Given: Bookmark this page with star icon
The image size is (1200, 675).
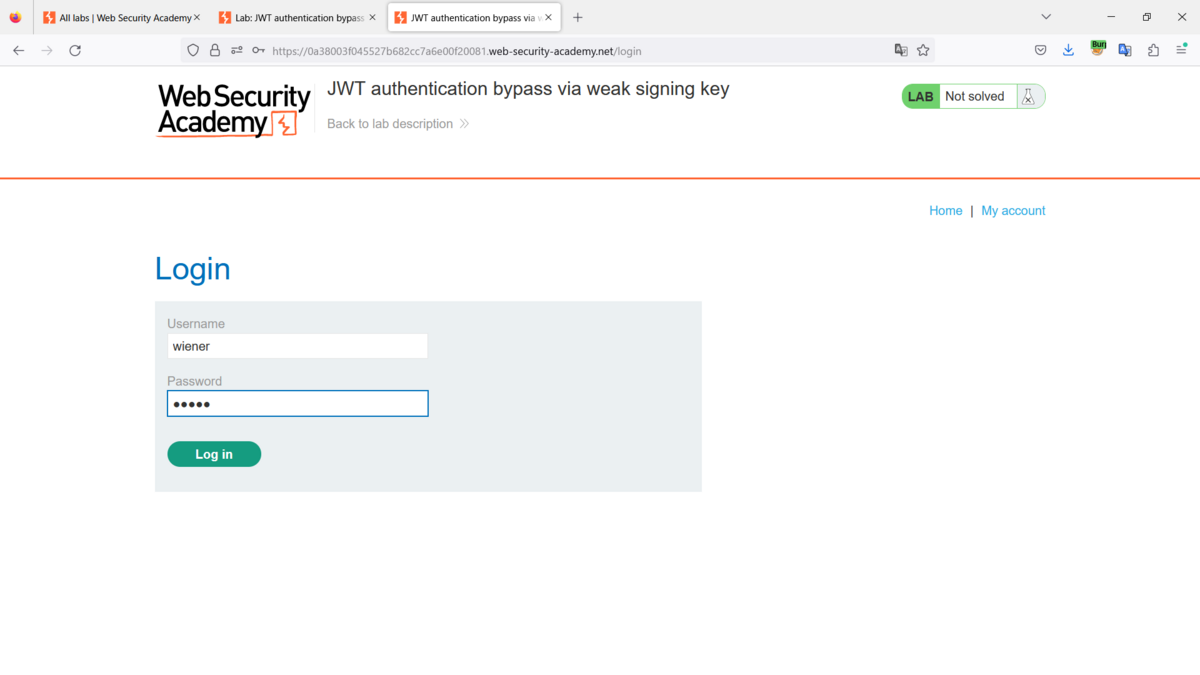Looking at the screenshot, I should (923, 50).
